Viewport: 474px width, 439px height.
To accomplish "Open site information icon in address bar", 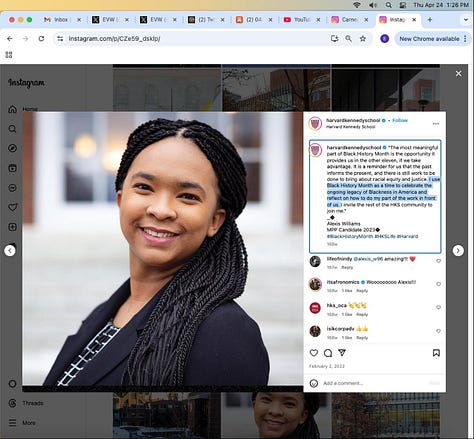I will coord(60,39).
